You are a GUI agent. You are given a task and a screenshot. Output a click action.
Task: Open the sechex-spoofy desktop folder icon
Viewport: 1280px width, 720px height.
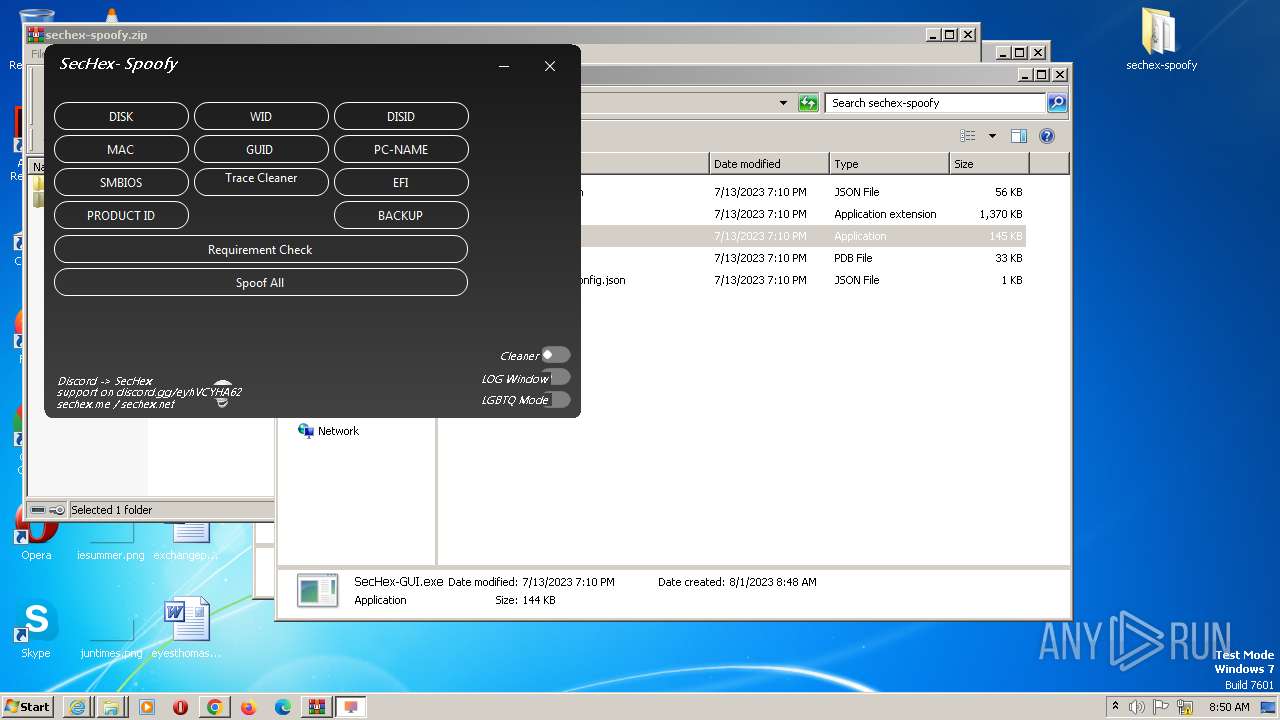(x=1160, y=40)
